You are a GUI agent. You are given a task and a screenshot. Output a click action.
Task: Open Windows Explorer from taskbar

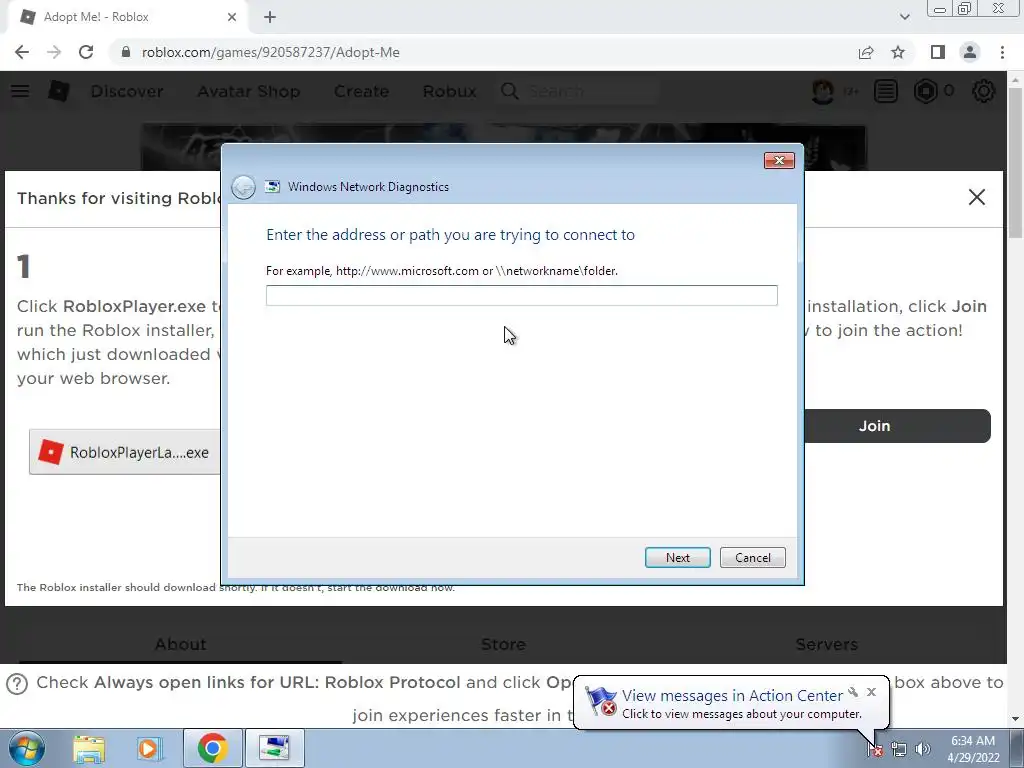tap(88, 749)
